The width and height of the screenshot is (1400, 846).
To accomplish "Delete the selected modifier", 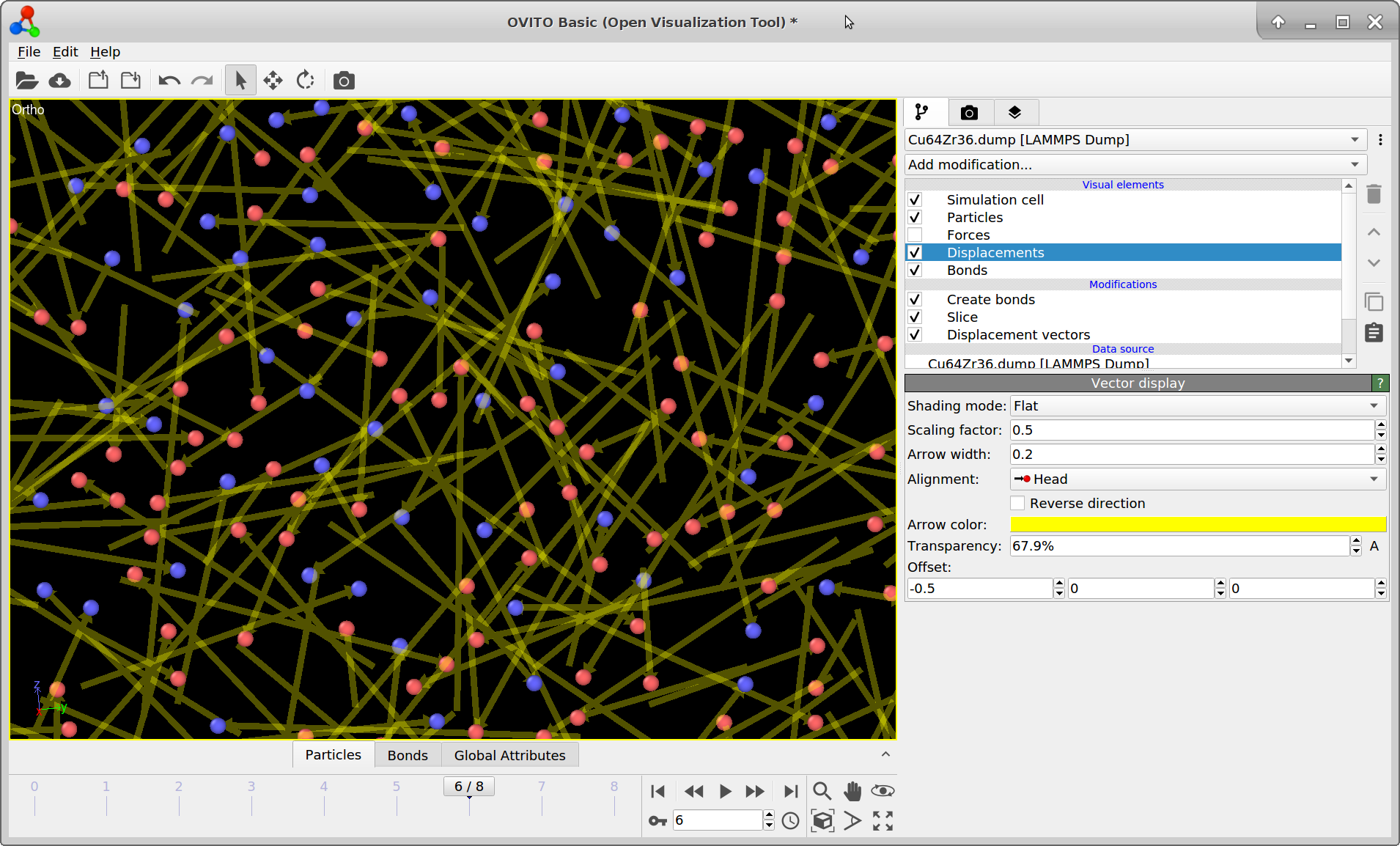I will (1373, 194).
